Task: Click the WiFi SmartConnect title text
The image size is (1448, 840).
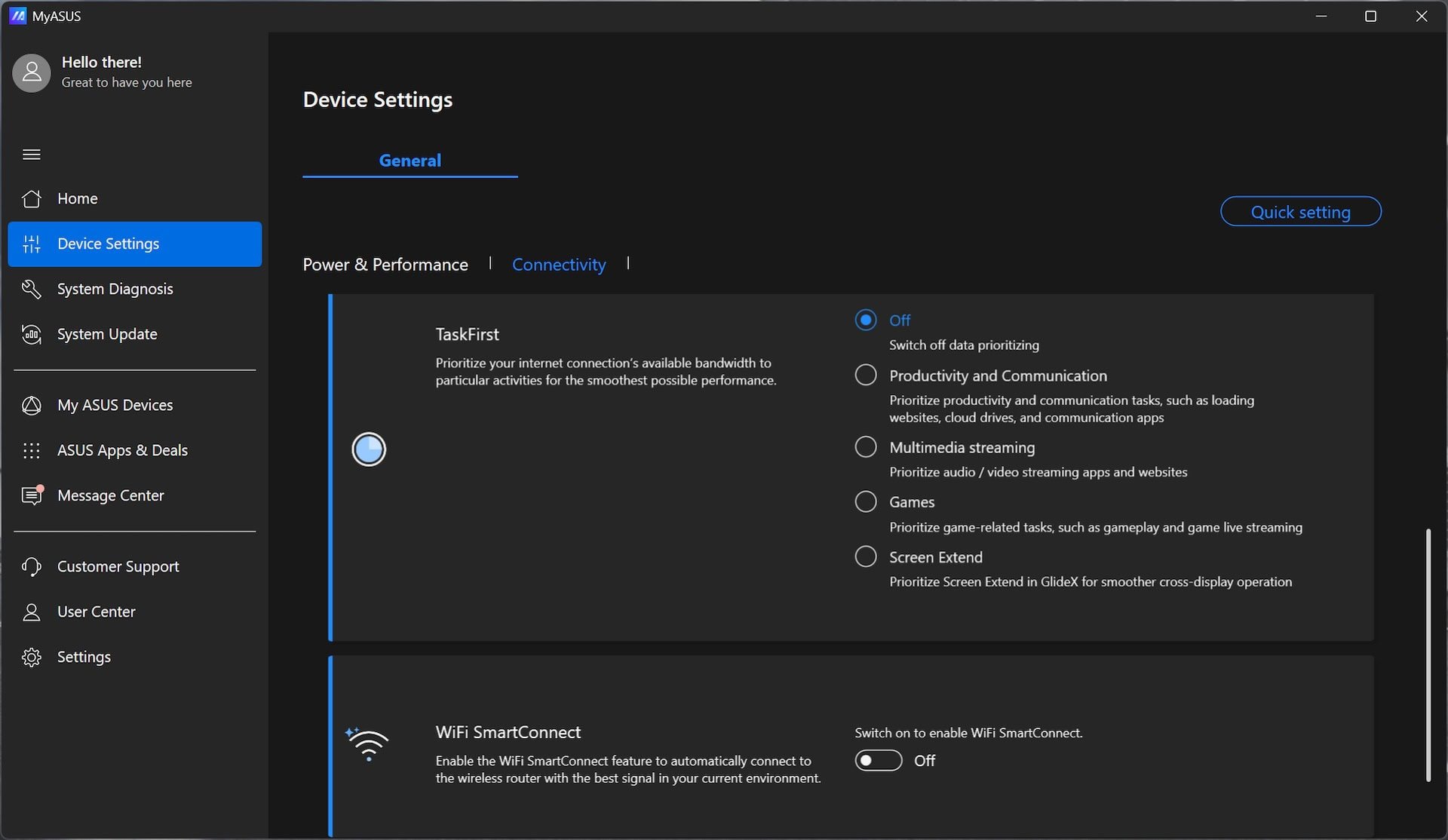Action: point(508,732)
